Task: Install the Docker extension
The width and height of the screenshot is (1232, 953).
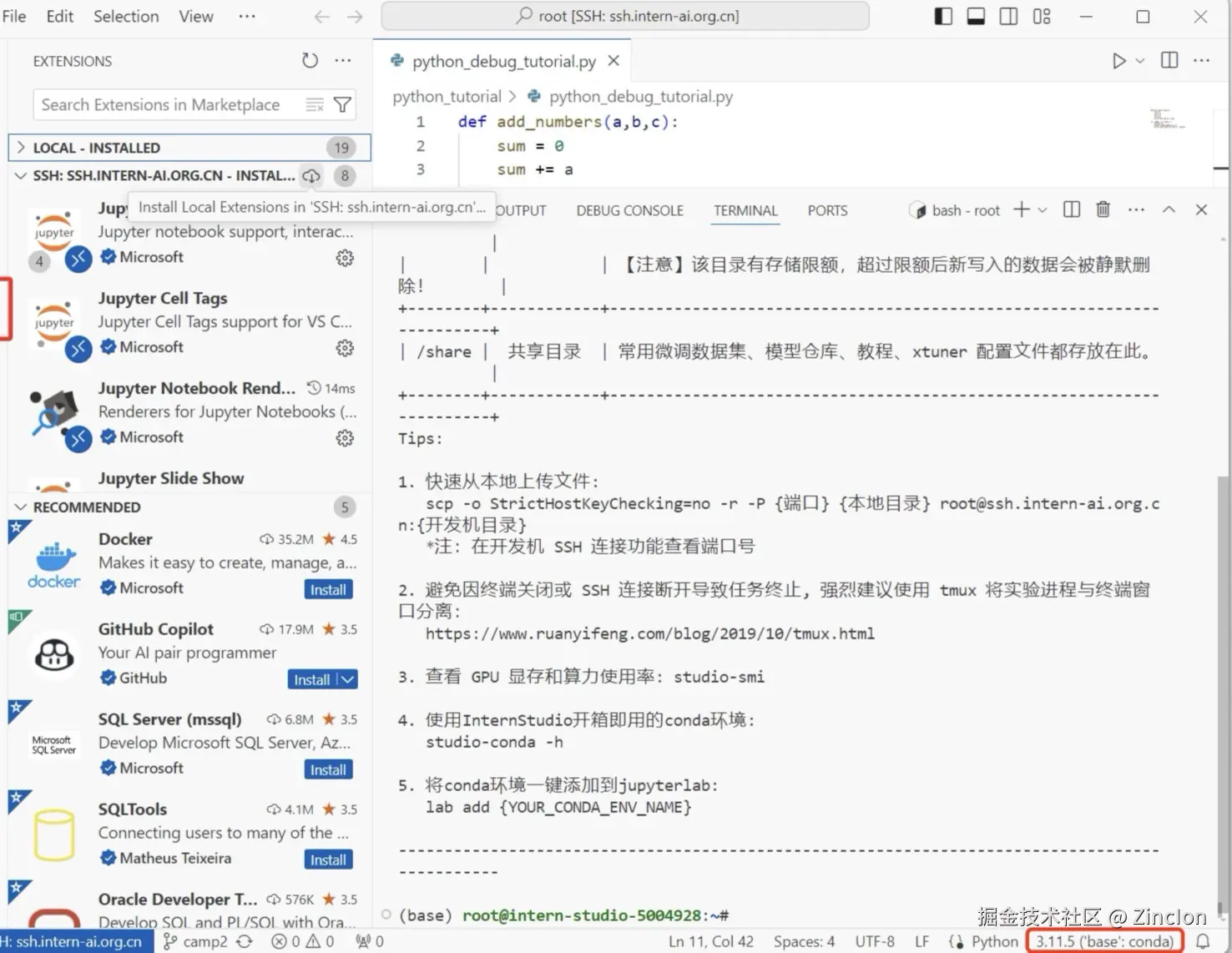Action: [x=328, y=589]
